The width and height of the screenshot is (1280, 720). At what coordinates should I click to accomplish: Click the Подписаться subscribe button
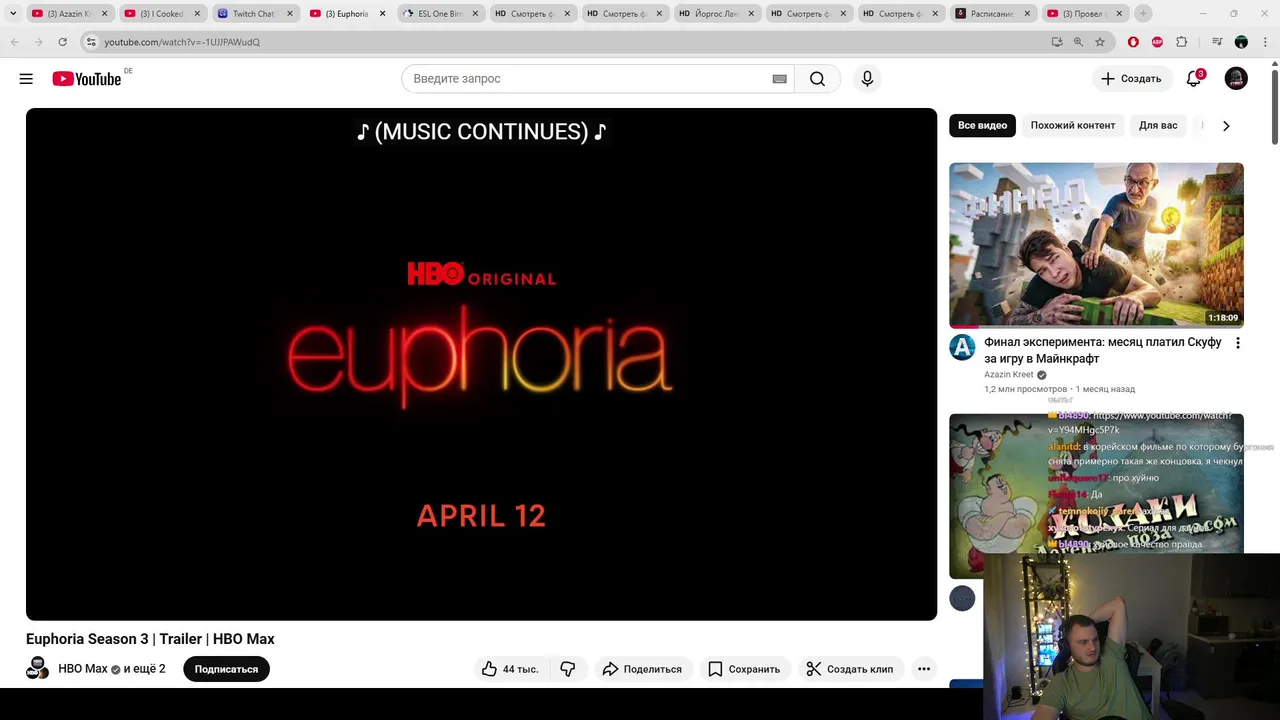pyautogui.click(x=226, y=669)
